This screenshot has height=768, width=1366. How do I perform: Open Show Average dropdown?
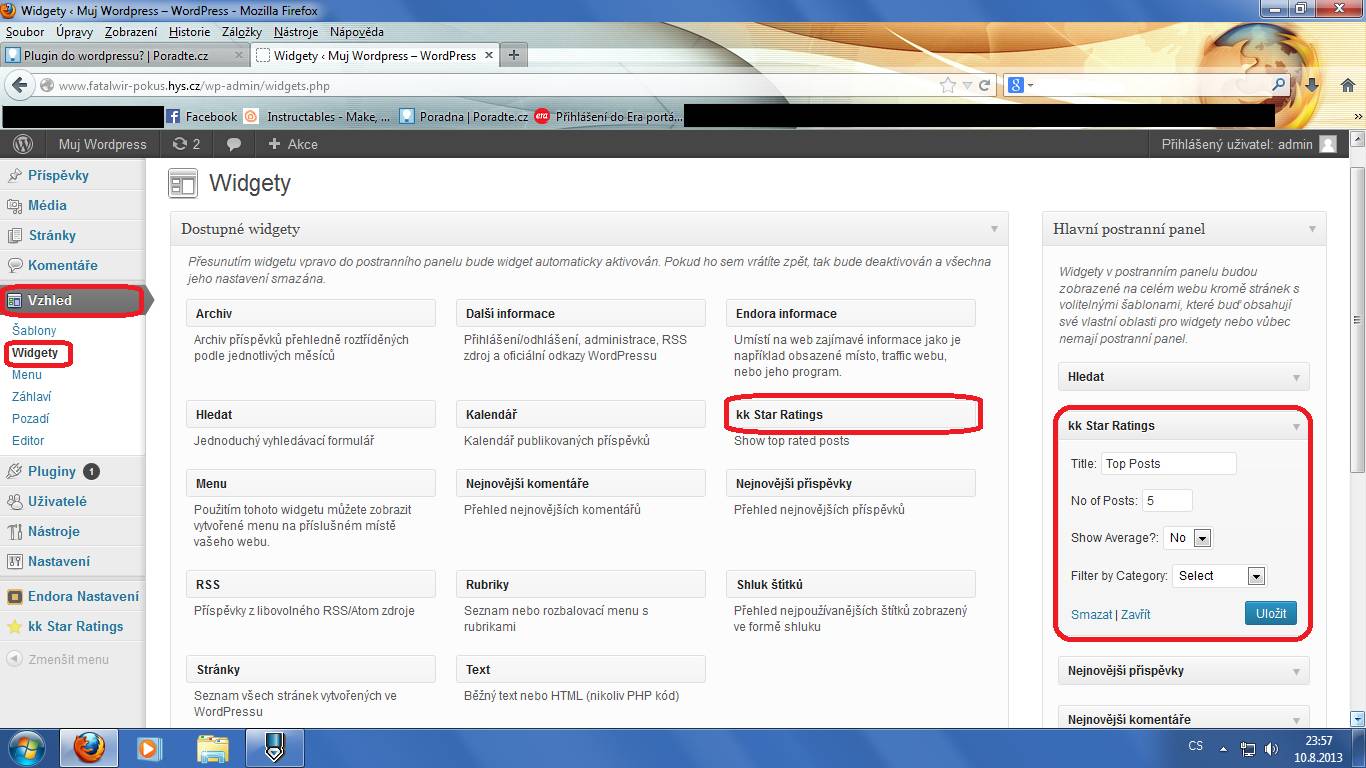1188,538
